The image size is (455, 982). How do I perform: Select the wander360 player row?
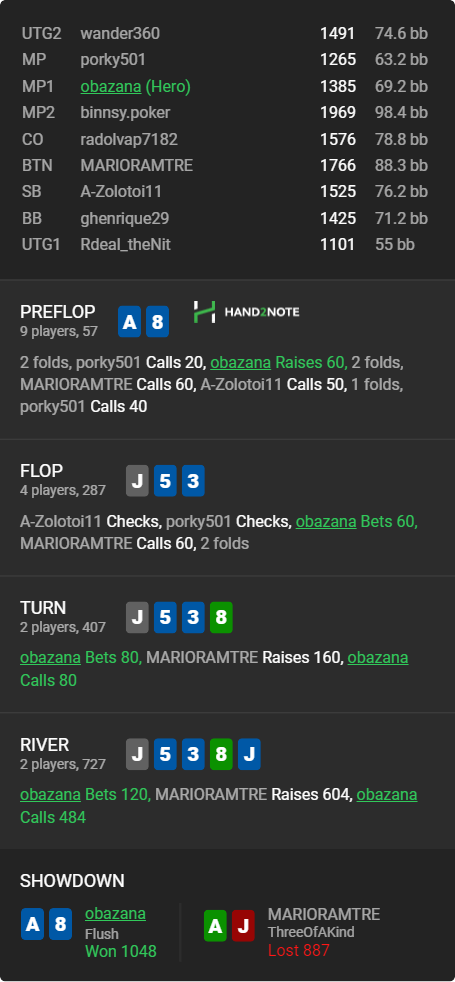225,33
